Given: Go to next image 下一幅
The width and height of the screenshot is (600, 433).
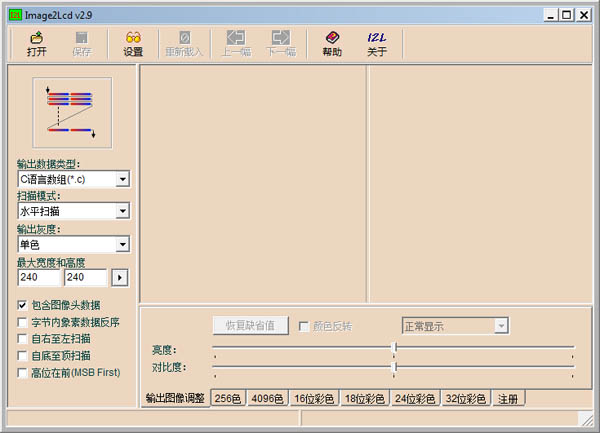Looking at the screenshot, I should coord(281,44).
